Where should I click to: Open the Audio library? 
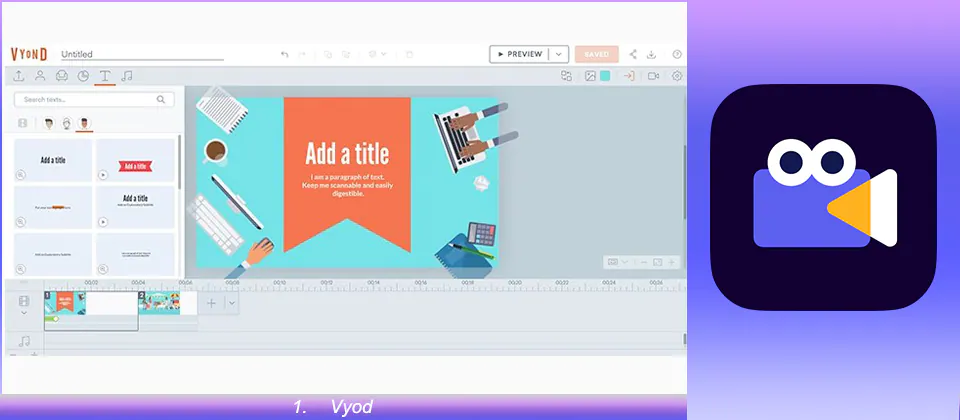point(127,76)
